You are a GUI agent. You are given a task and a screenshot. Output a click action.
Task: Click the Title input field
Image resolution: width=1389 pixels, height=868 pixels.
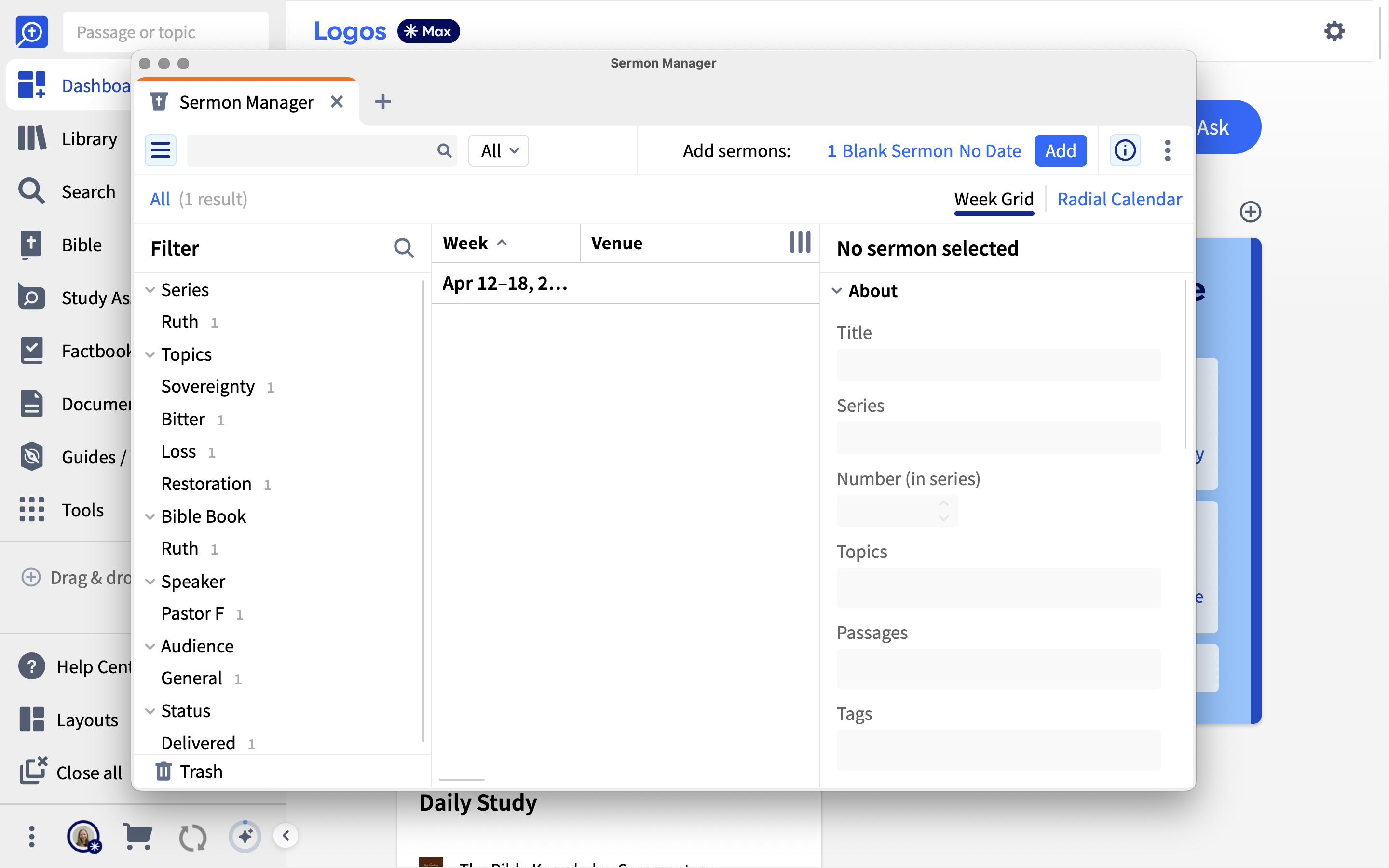[x=998, y=365]
